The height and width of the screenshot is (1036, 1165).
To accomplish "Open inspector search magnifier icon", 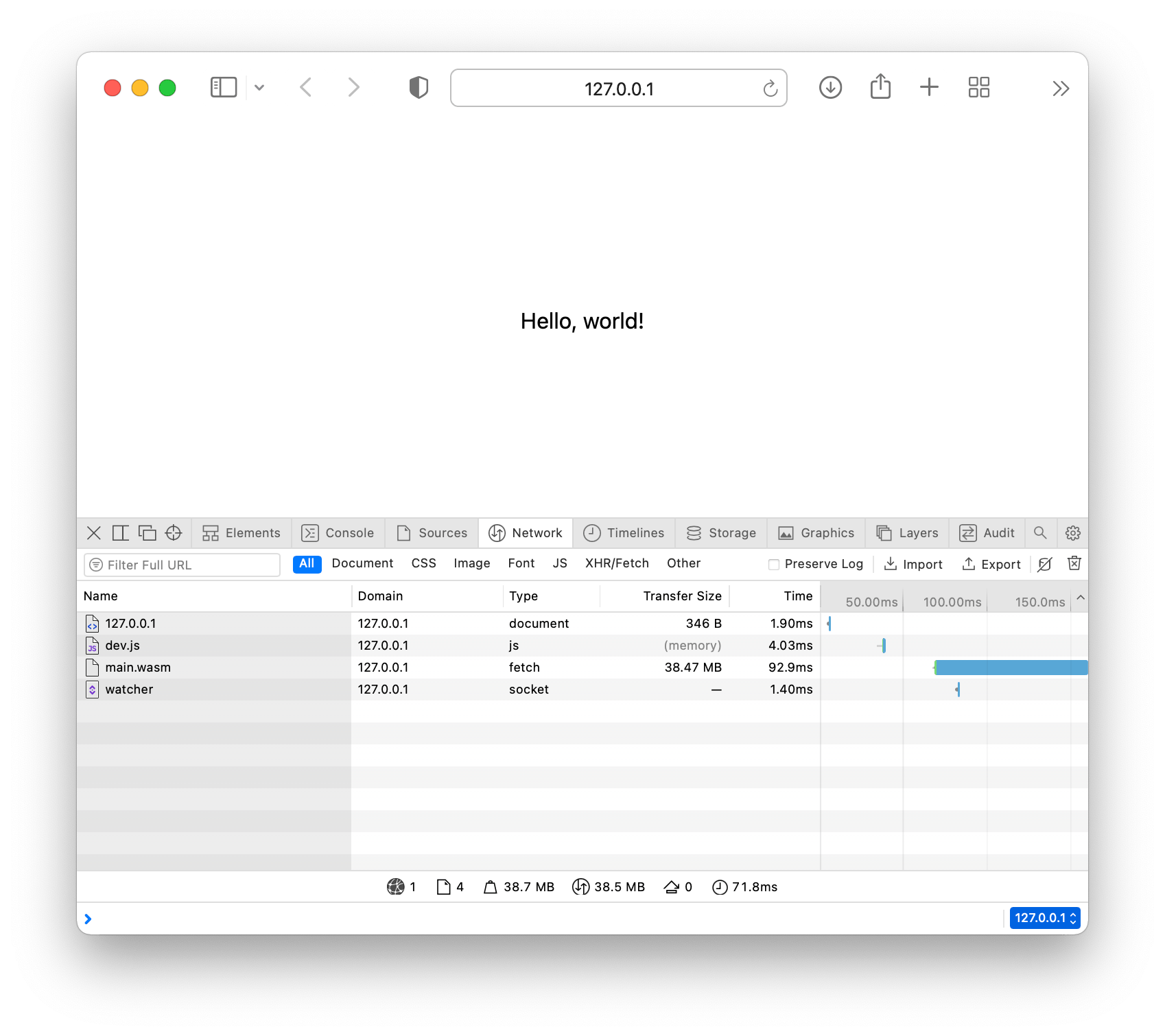I will 1040,533.
